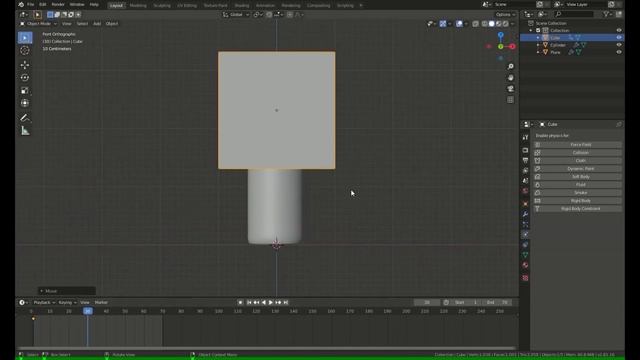Select the Move tool
The height and width of the screenshot is (360, 640).
pos(25,65)
